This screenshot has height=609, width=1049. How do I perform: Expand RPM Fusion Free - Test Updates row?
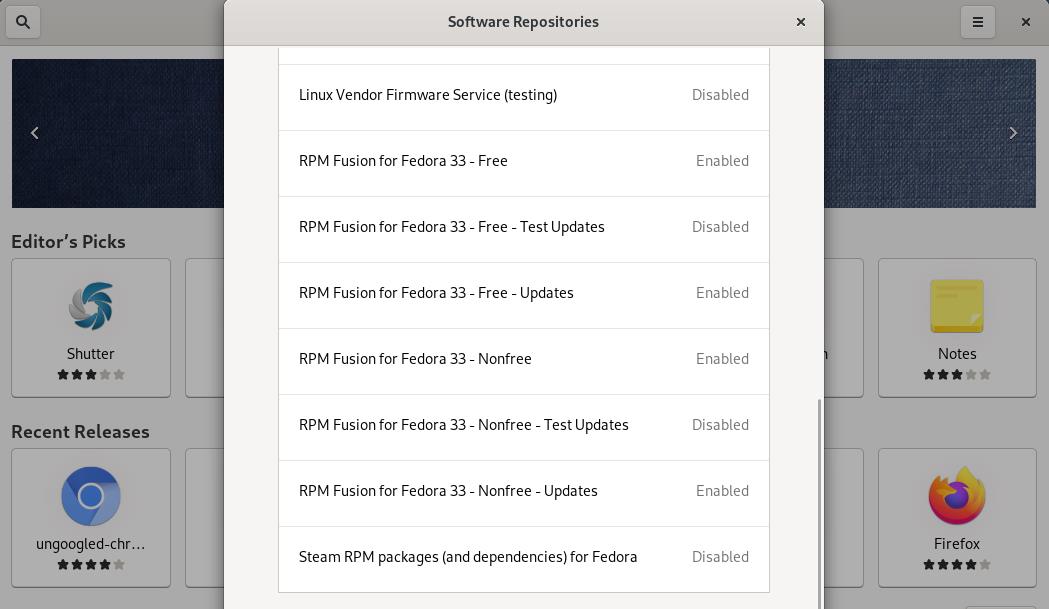click(x=452, y=227)
